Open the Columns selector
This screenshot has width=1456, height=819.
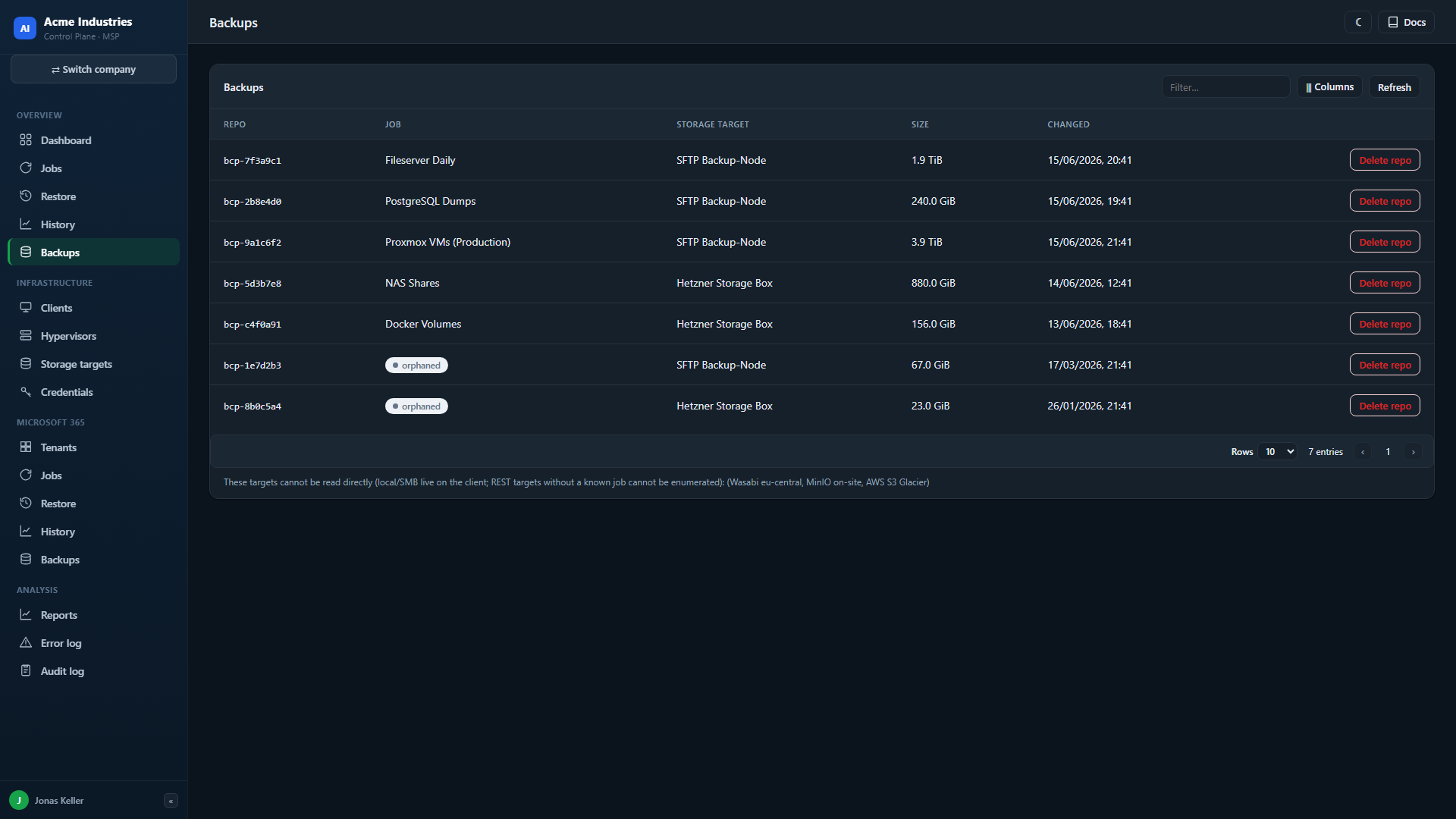[x=1329, y=87]
